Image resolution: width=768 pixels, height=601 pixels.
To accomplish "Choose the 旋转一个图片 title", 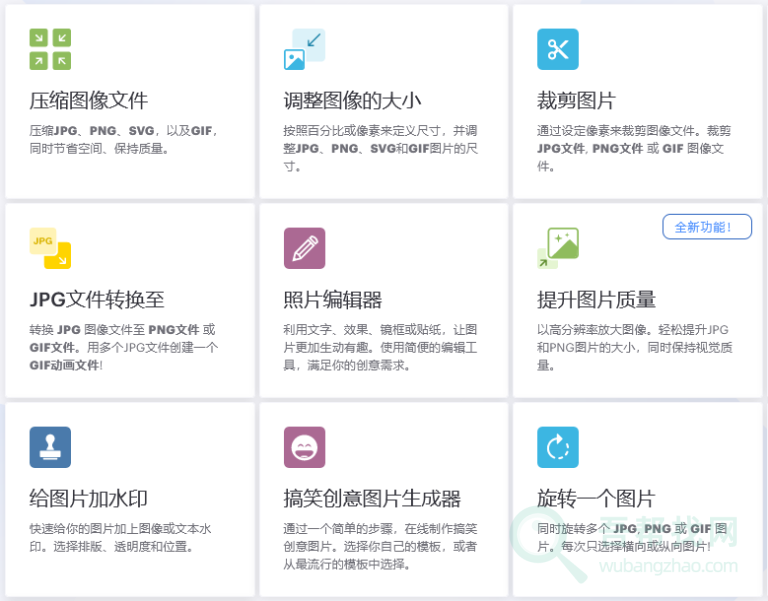I will click(x=596, y=499).
